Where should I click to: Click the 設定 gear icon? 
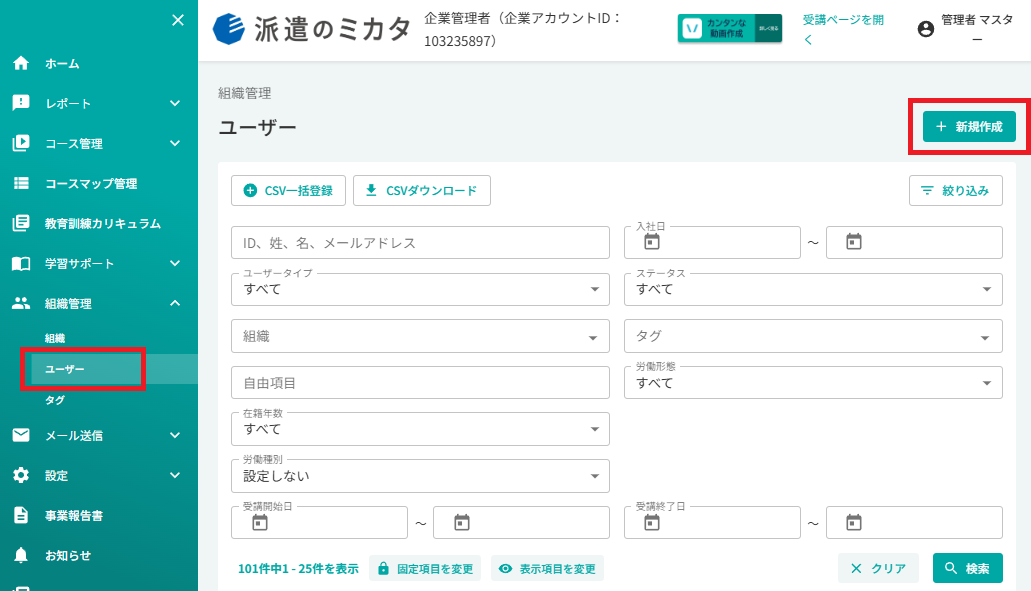coord(21,475)
